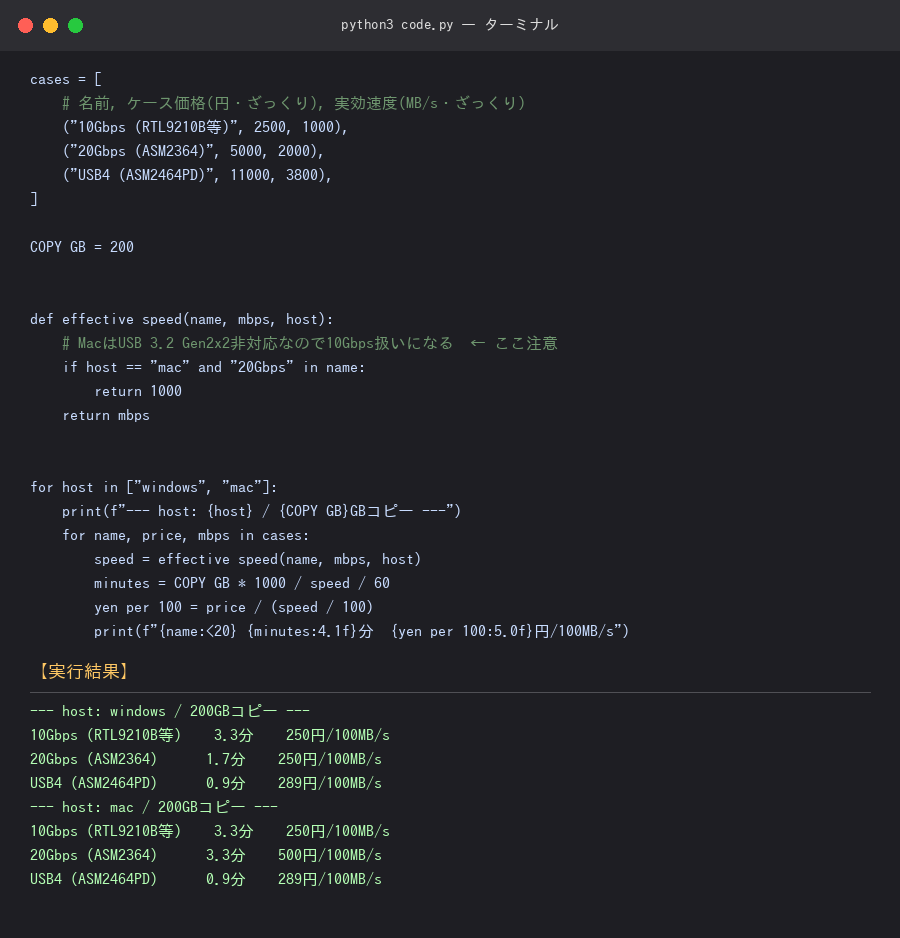
Task: Click the line "cases = ["
Action: pos(66,80)
